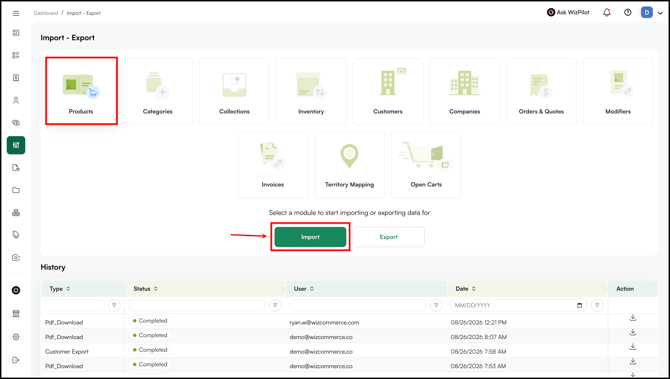Viewport: 670px width, 379px height.
Task: Open Type column filter icon
Action: (114, 305)
